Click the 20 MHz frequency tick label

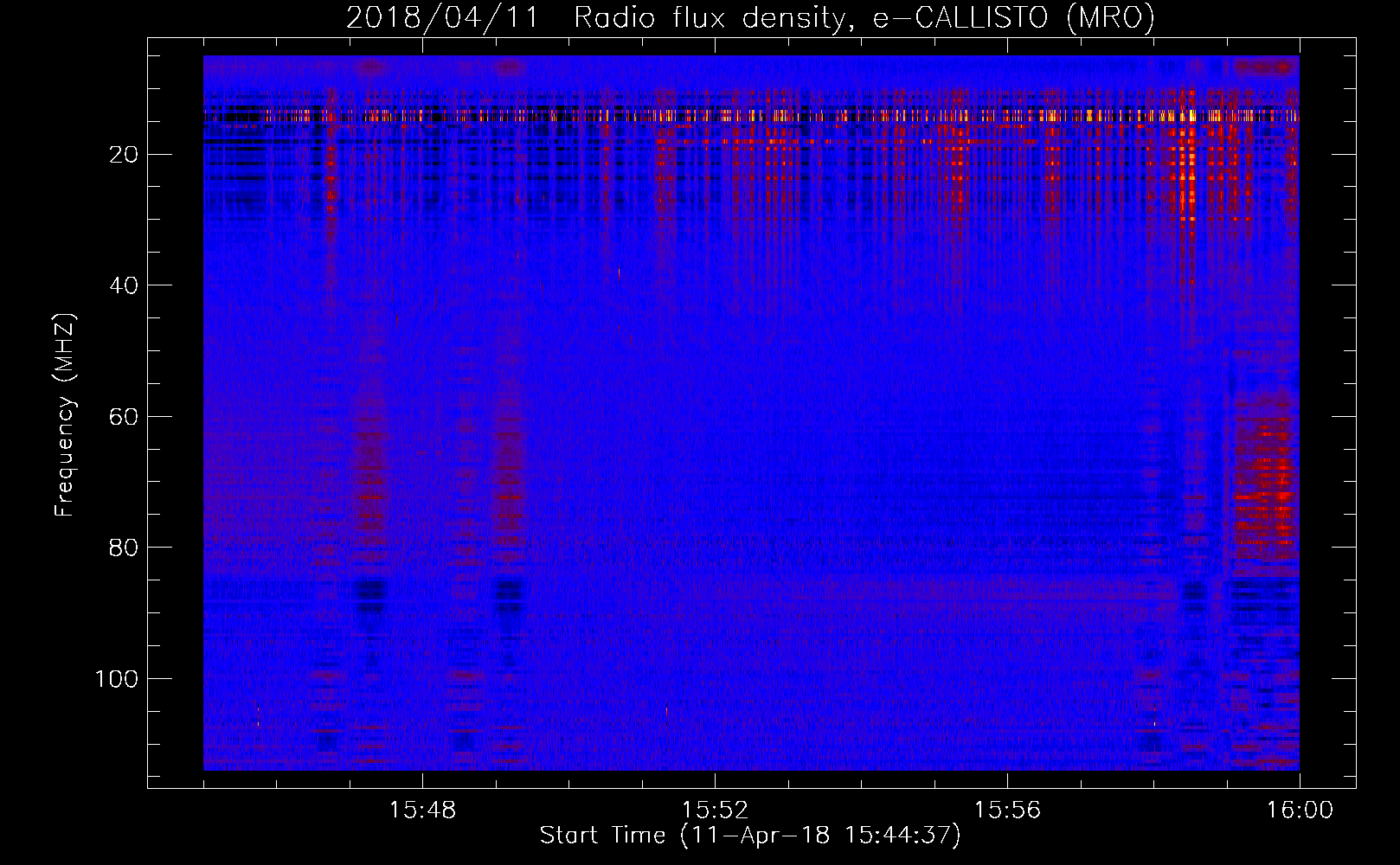point(124,155)
